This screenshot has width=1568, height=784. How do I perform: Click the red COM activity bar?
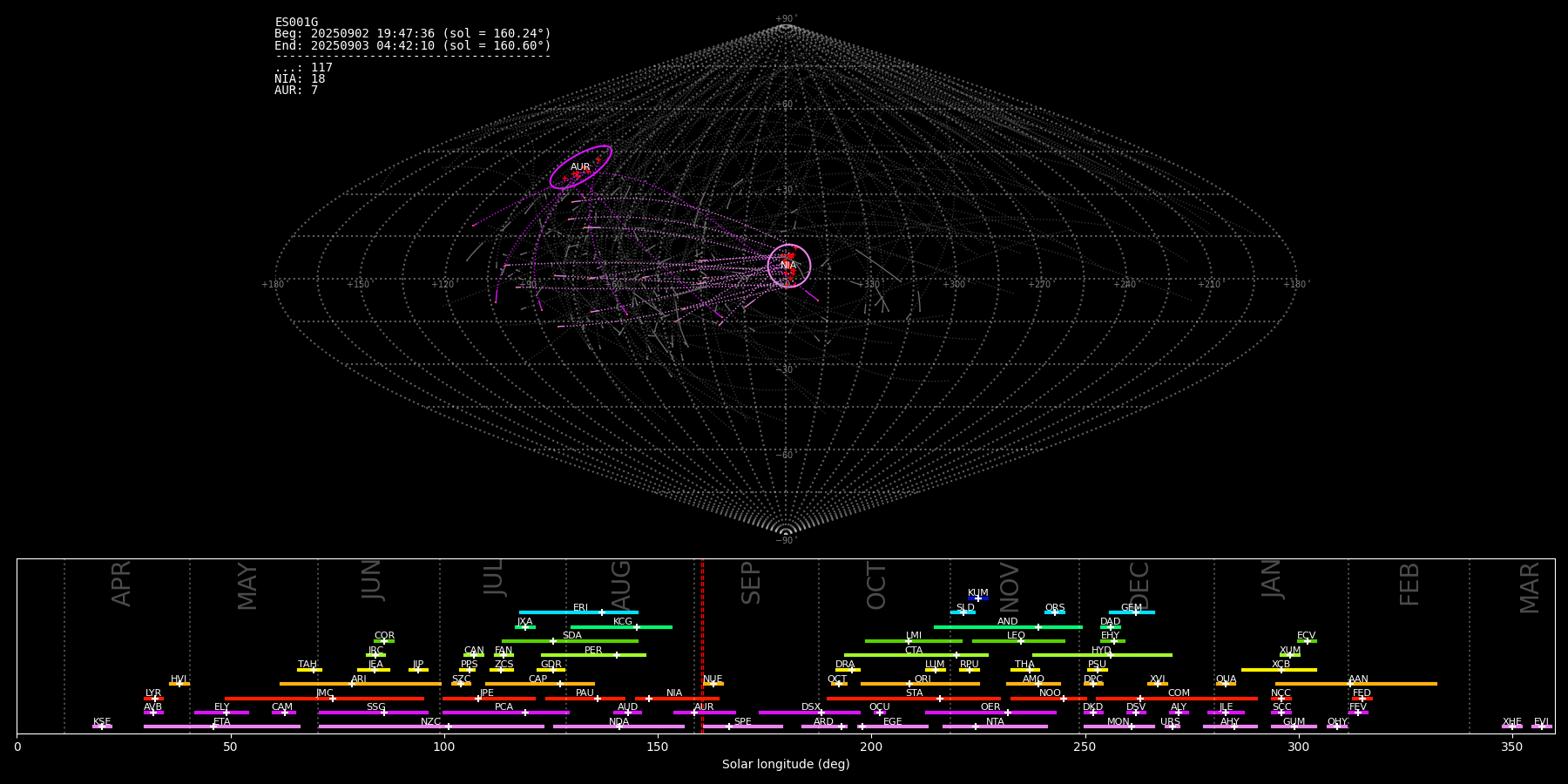[1178, 699]
